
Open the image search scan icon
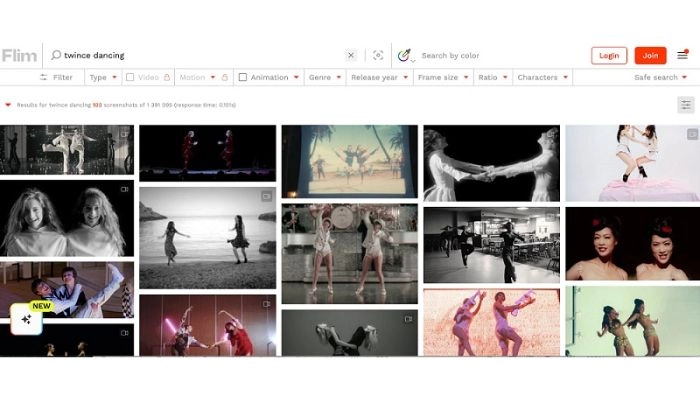click(378, 55)
